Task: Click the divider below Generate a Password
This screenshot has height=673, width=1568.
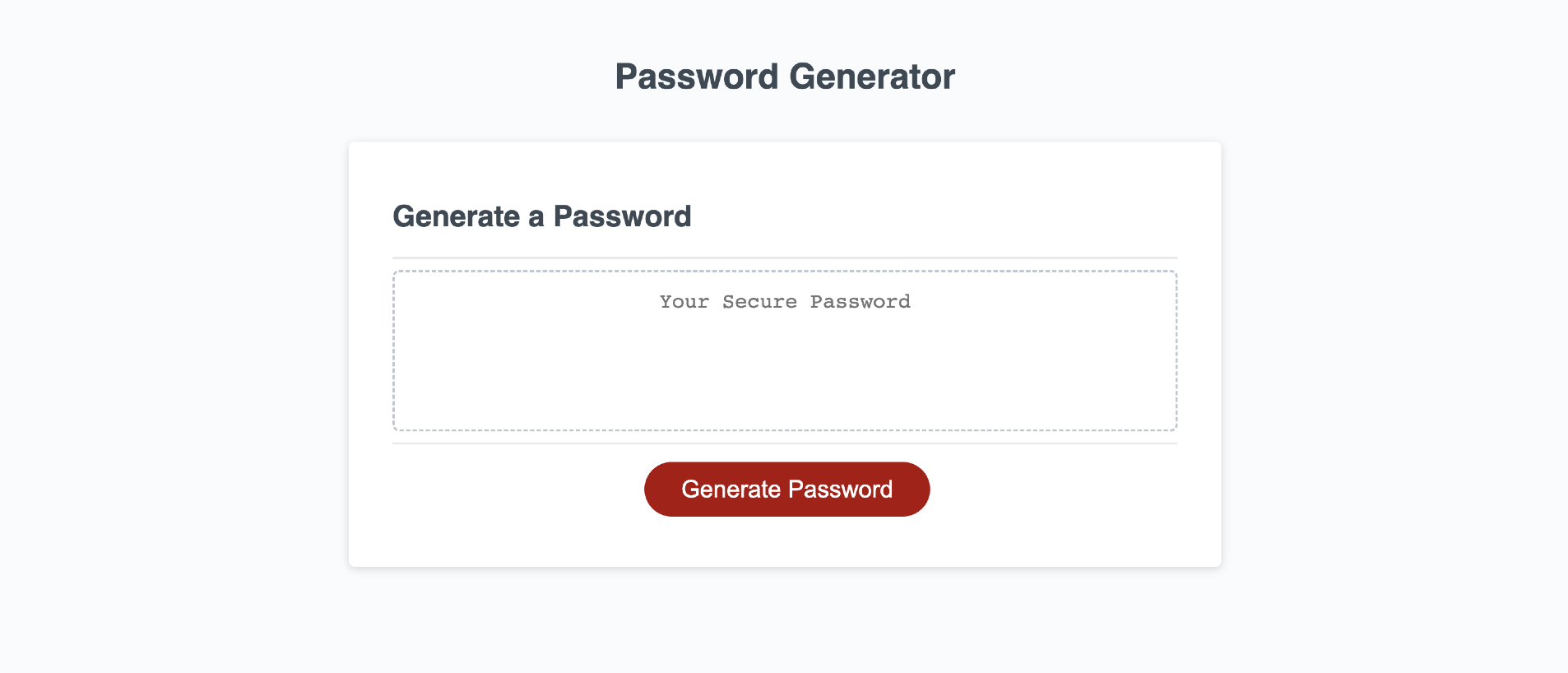Action: click(x=784, y=256)
